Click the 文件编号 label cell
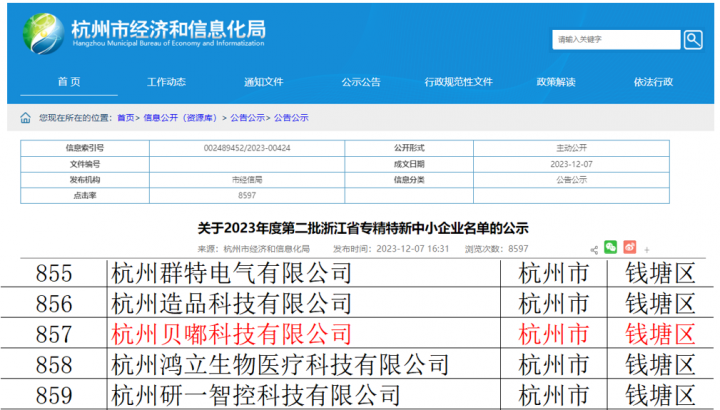This screenshot has width=720, height=410. (85, 164)
